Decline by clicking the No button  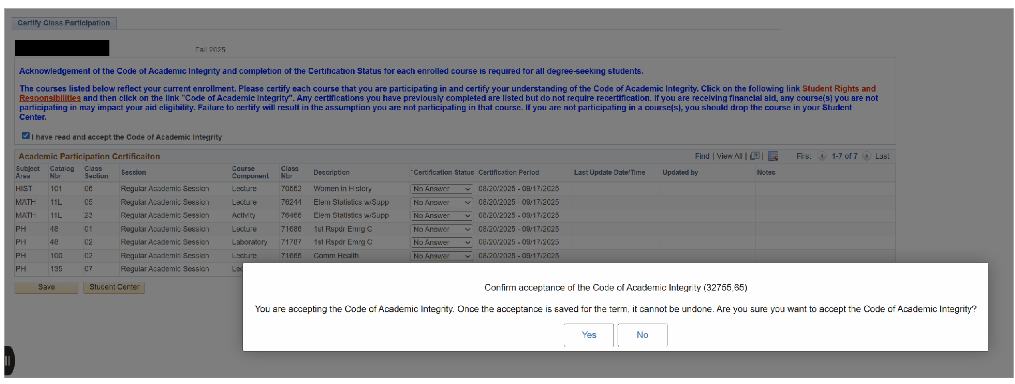[x=642, y=335]
